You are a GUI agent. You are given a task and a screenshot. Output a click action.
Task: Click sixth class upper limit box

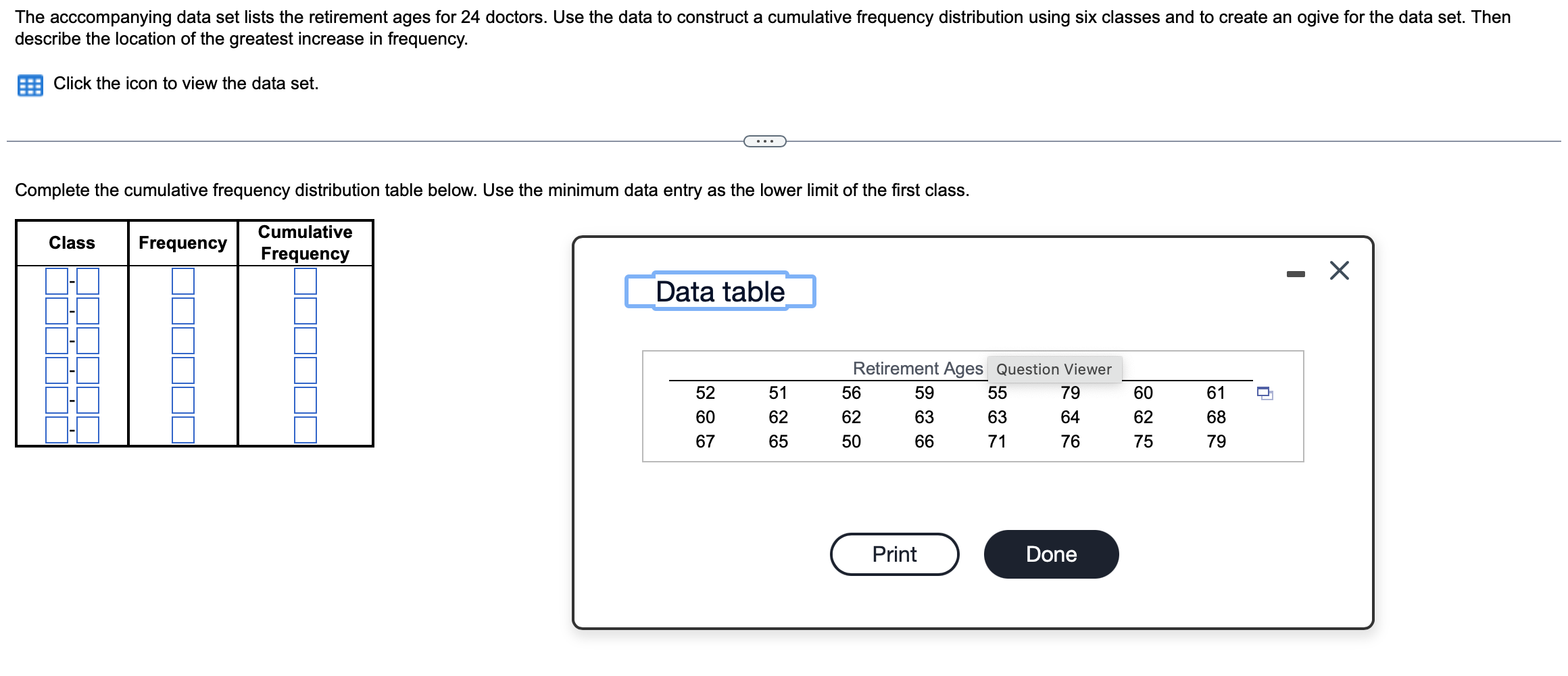[x=88, y=430]
